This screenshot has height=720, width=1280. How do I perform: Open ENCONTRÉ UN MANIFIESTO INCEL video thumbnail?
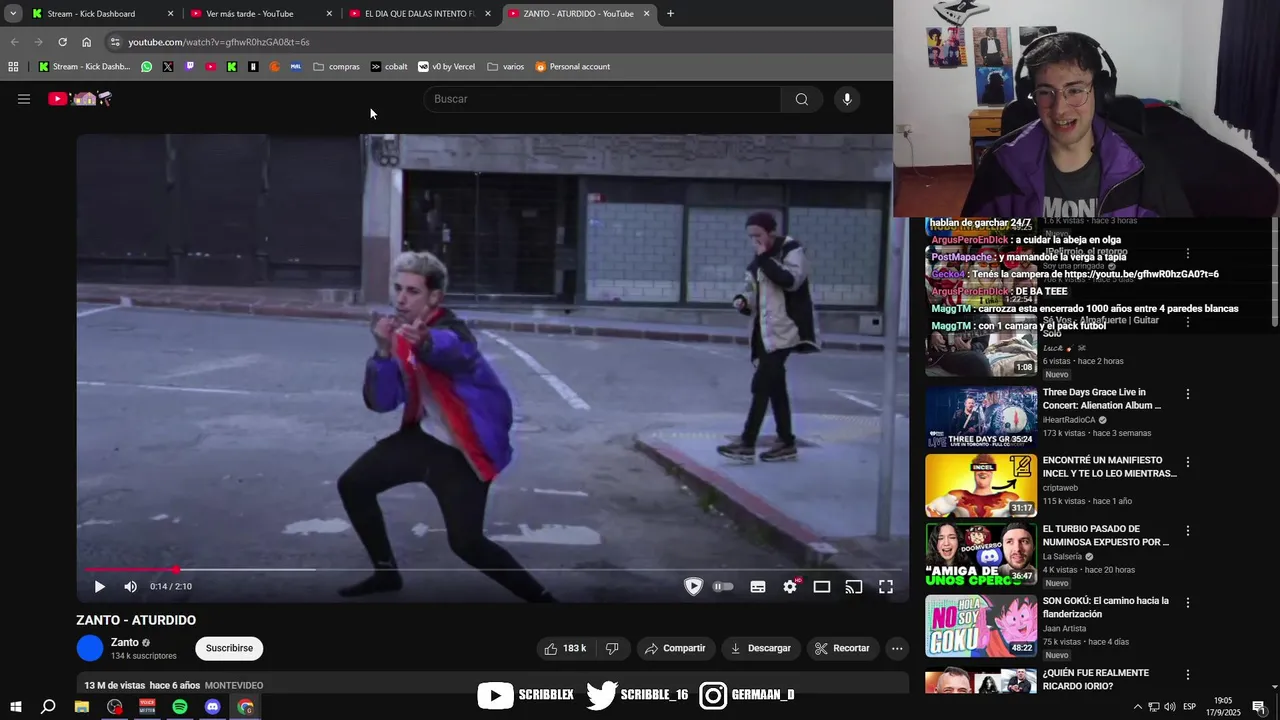(981, 486)
